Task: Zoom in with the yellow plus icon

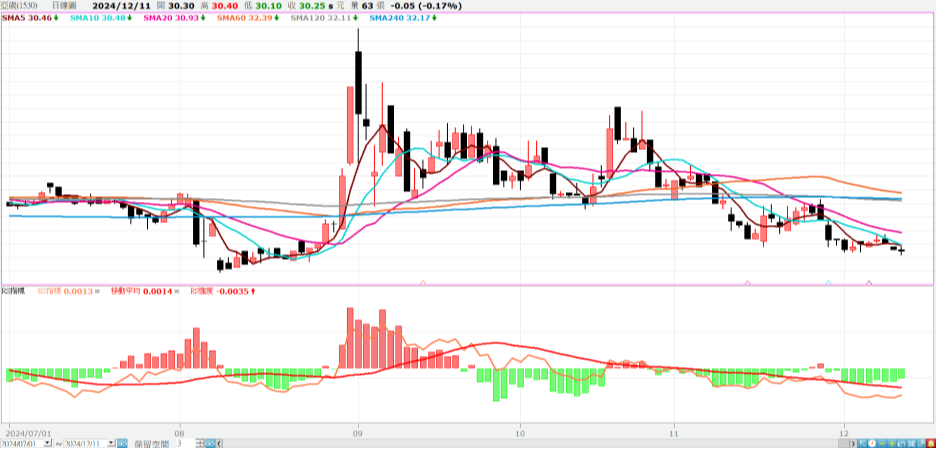Action: [892, 444]
